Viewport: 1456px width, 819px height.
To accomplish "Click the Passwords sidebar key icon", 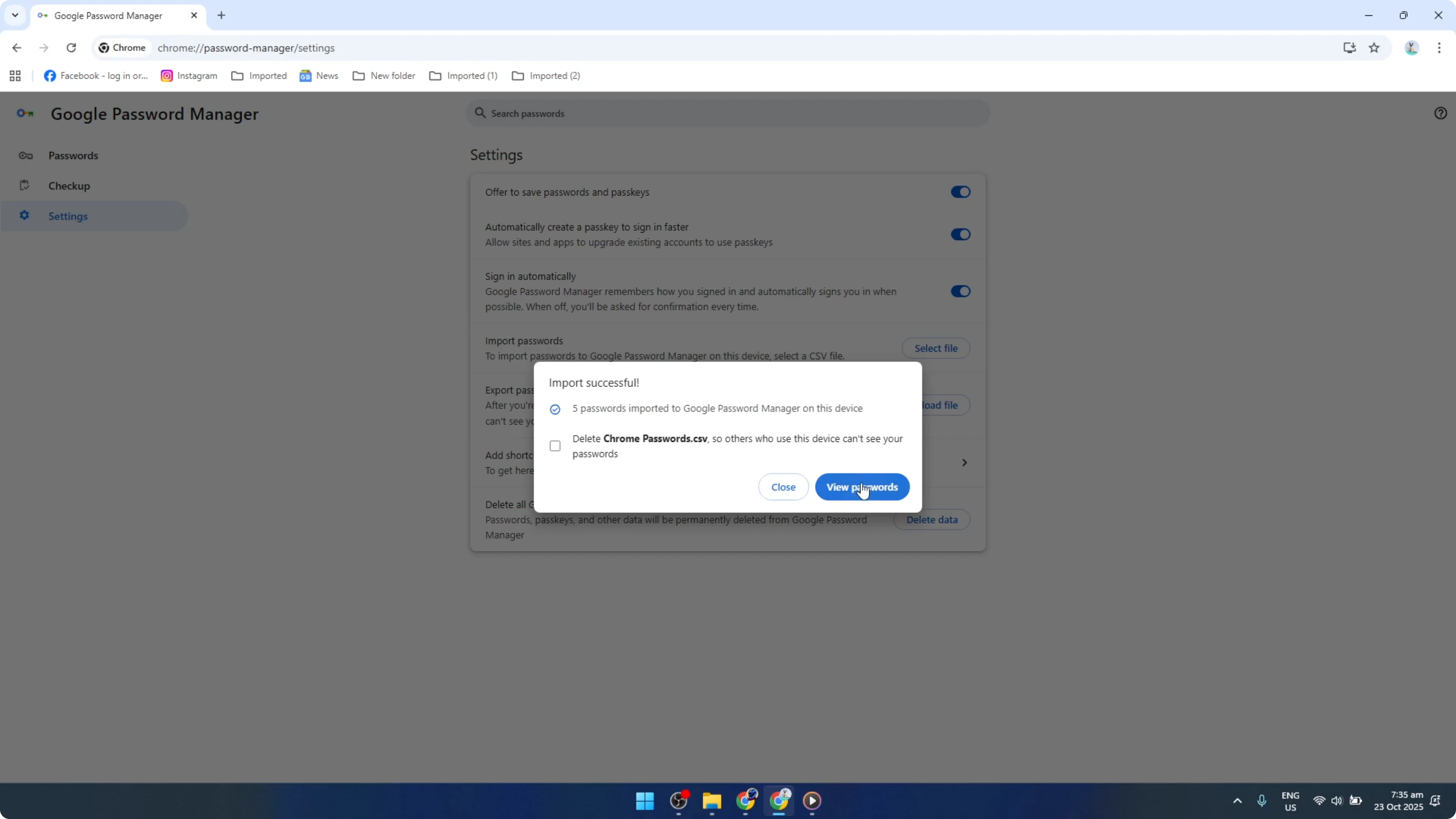I will pyautogui.click(x=25, y=155).
